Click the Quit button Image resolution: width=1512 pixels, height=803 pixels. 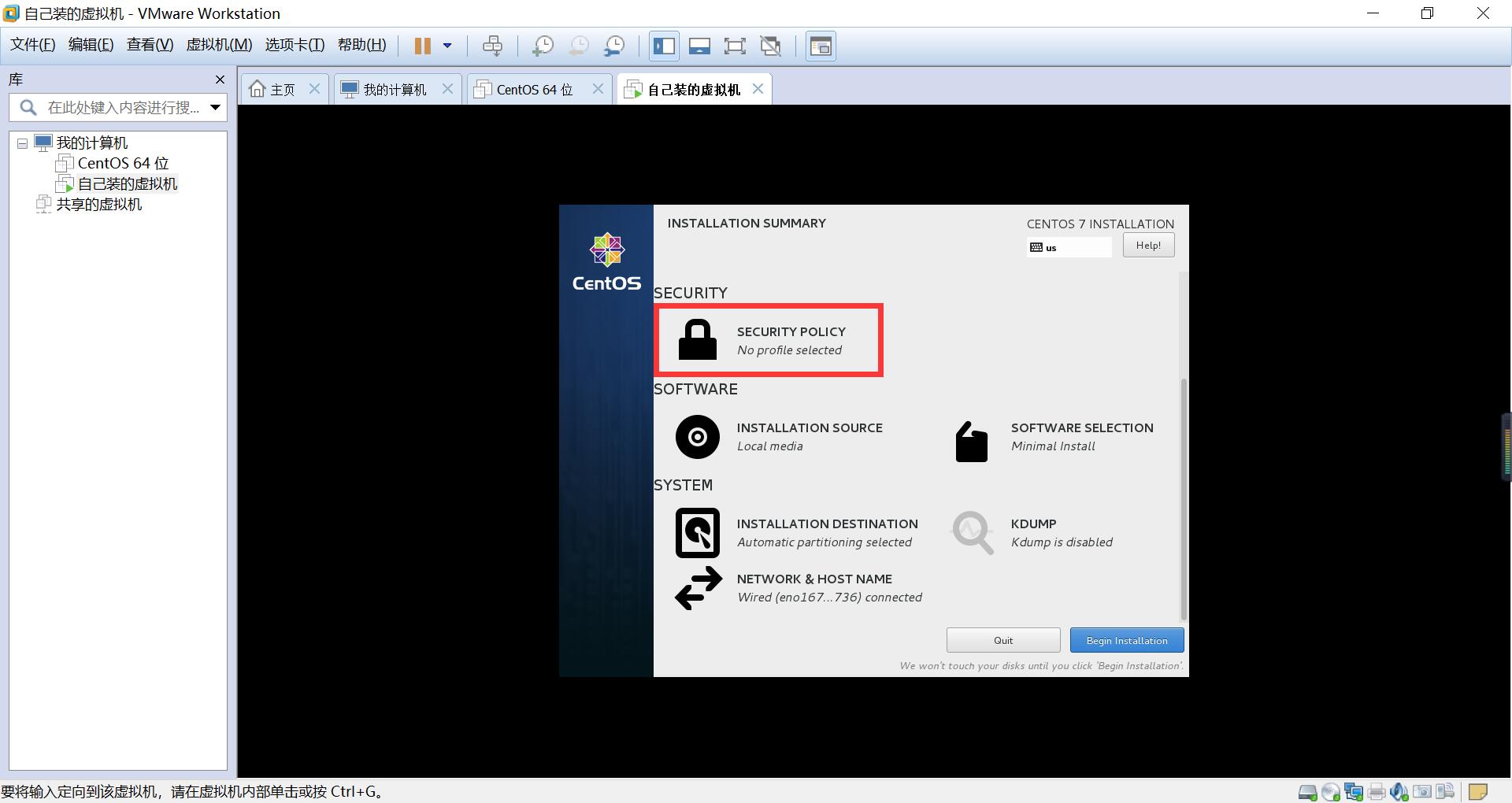1003,640
